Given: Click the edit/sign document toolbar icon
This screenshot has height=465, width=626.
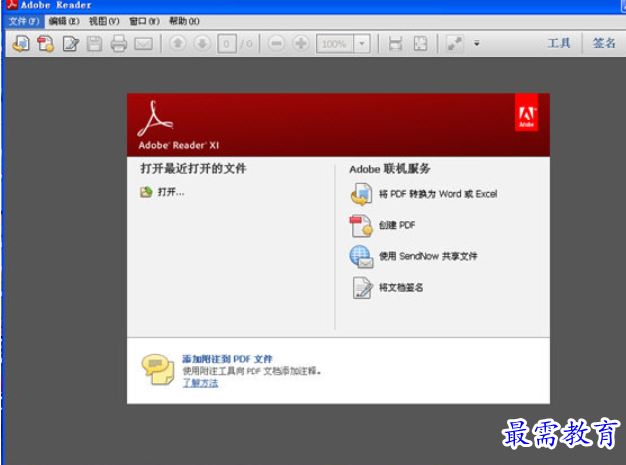Looking at the screenshot, I should (71, 44).
